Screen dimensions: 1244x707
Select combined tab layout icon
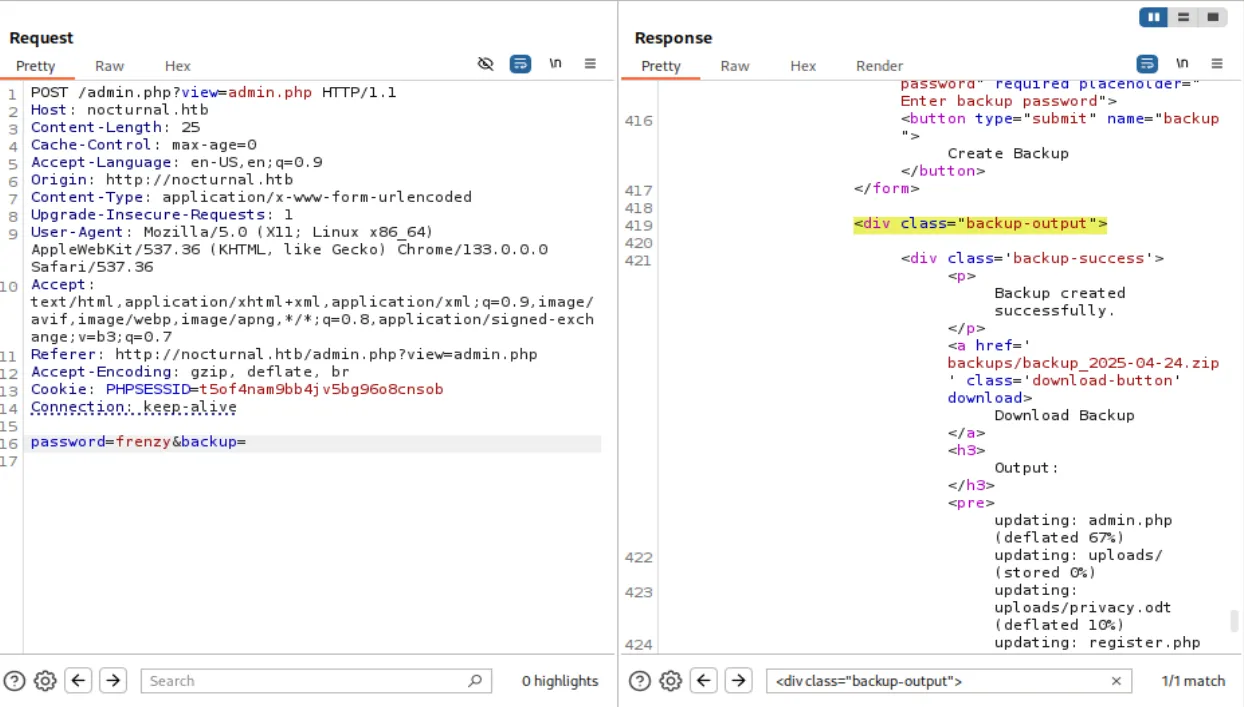tap(1212, 17)
